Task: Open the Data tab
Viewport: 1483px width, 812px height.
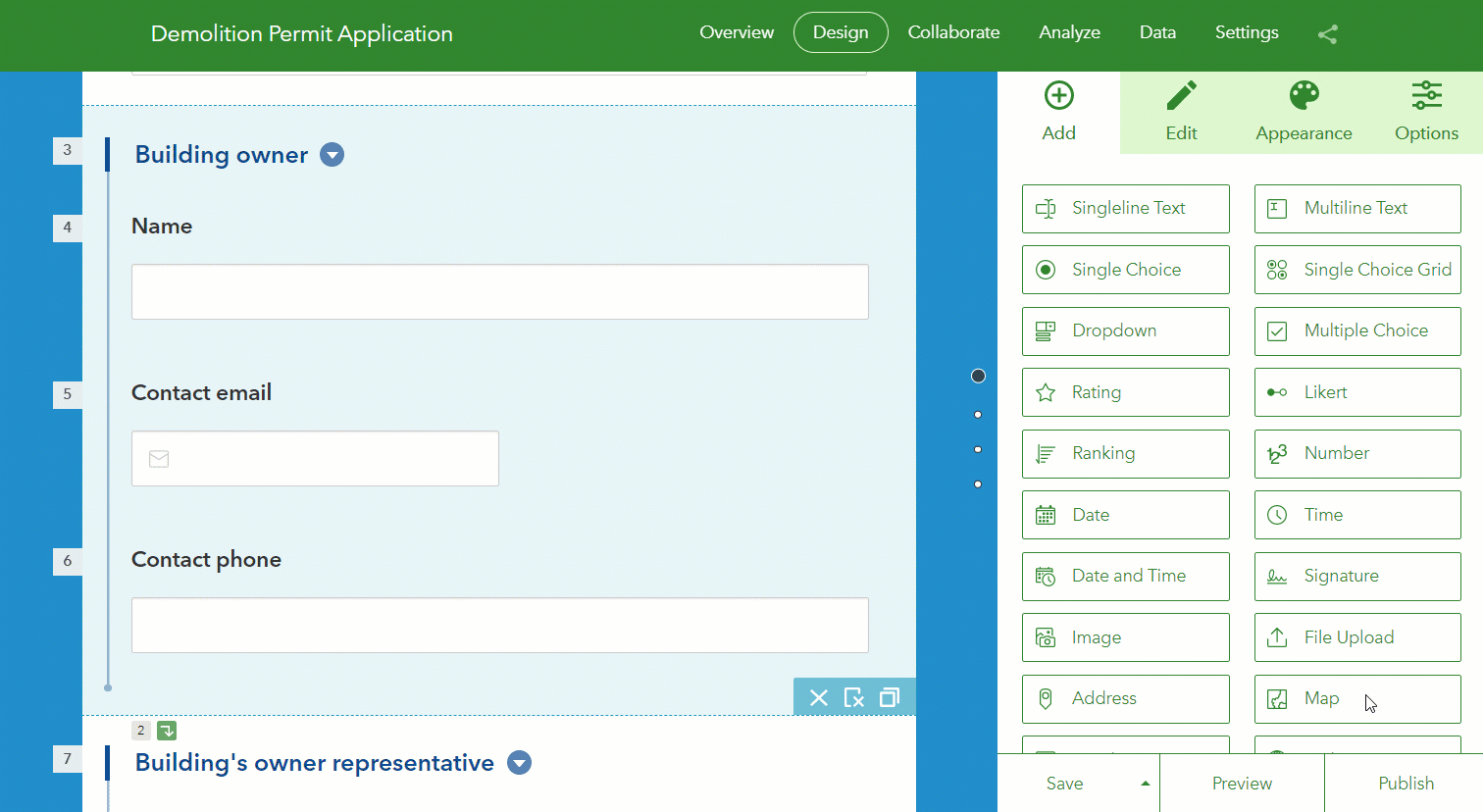Action: pyautogui.click(x=1157, y=32)
